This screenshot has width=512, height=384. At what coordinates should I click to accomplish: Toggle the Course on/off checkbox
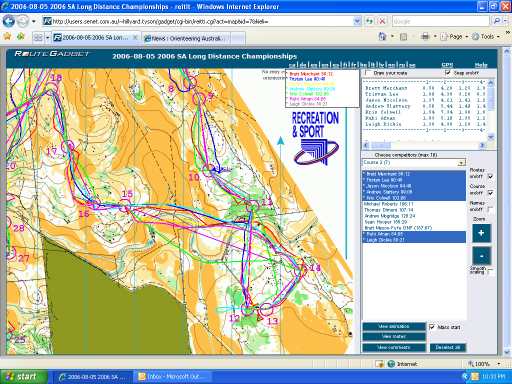point(490,193)
